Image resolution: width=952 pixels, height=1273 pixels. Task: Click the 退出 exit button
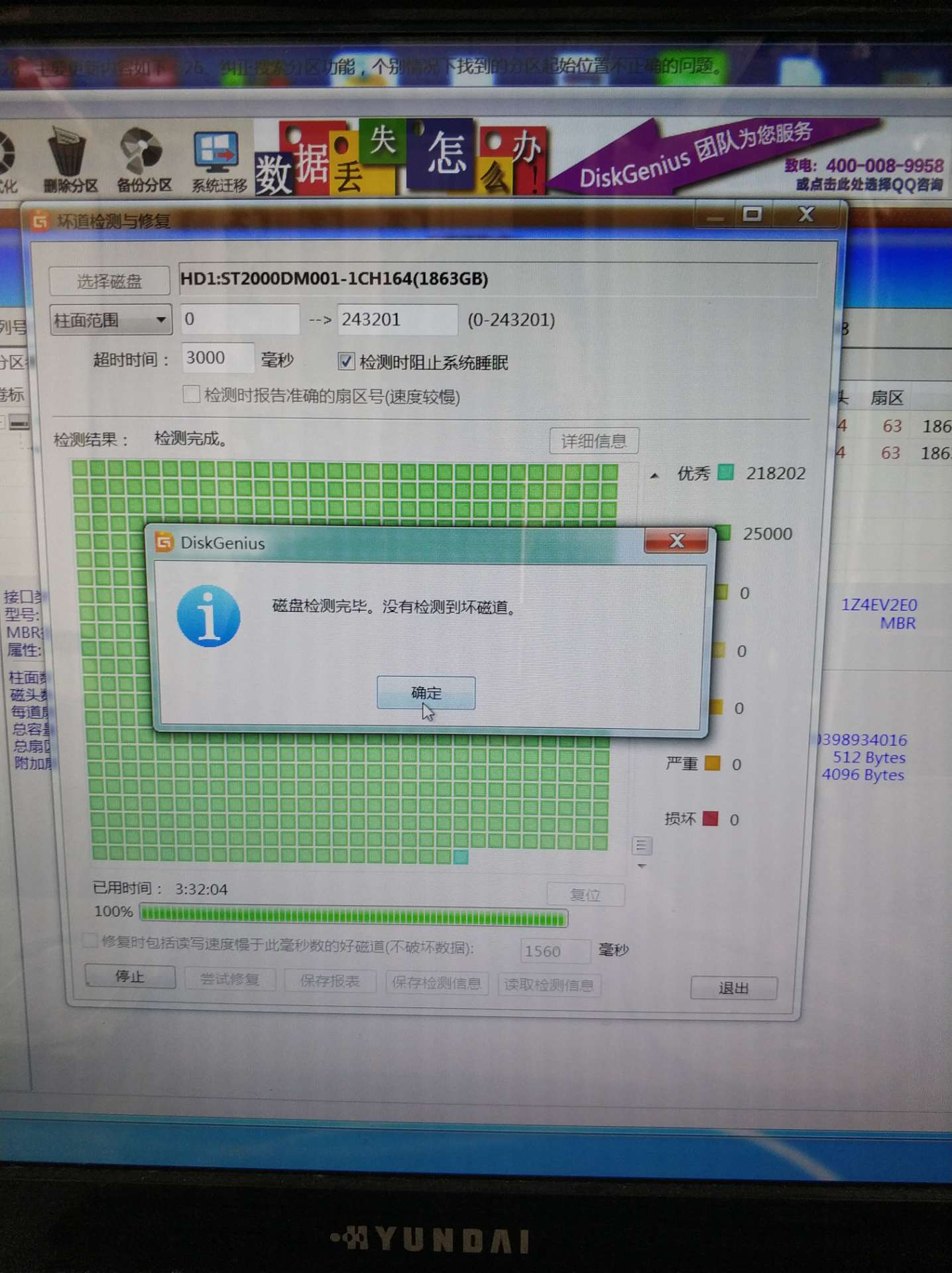point(733,988)
